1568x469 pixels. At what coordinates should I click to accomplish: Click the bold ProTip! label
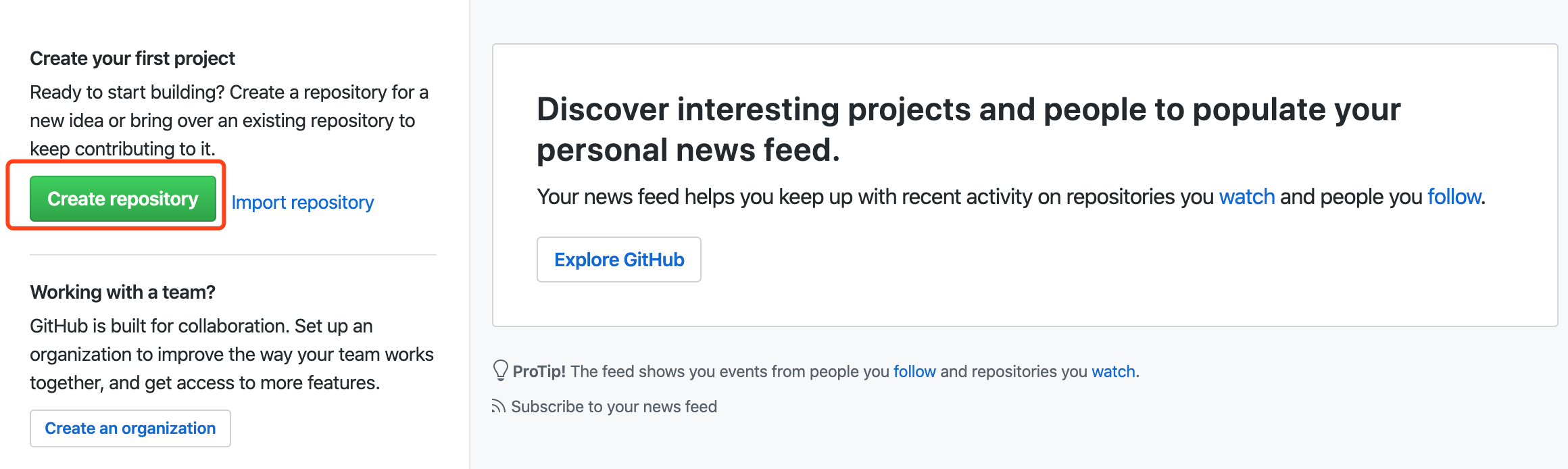(539, 372)
